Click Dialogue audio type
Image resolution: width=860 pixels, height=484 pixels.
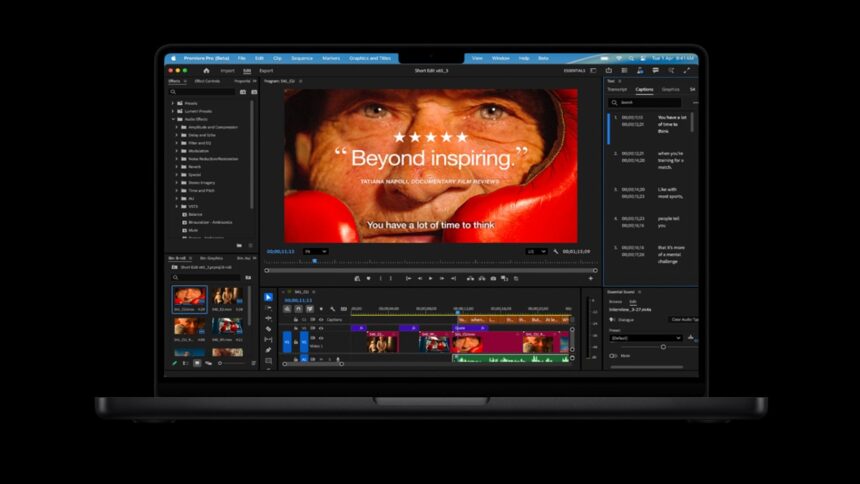click(626, 319)
